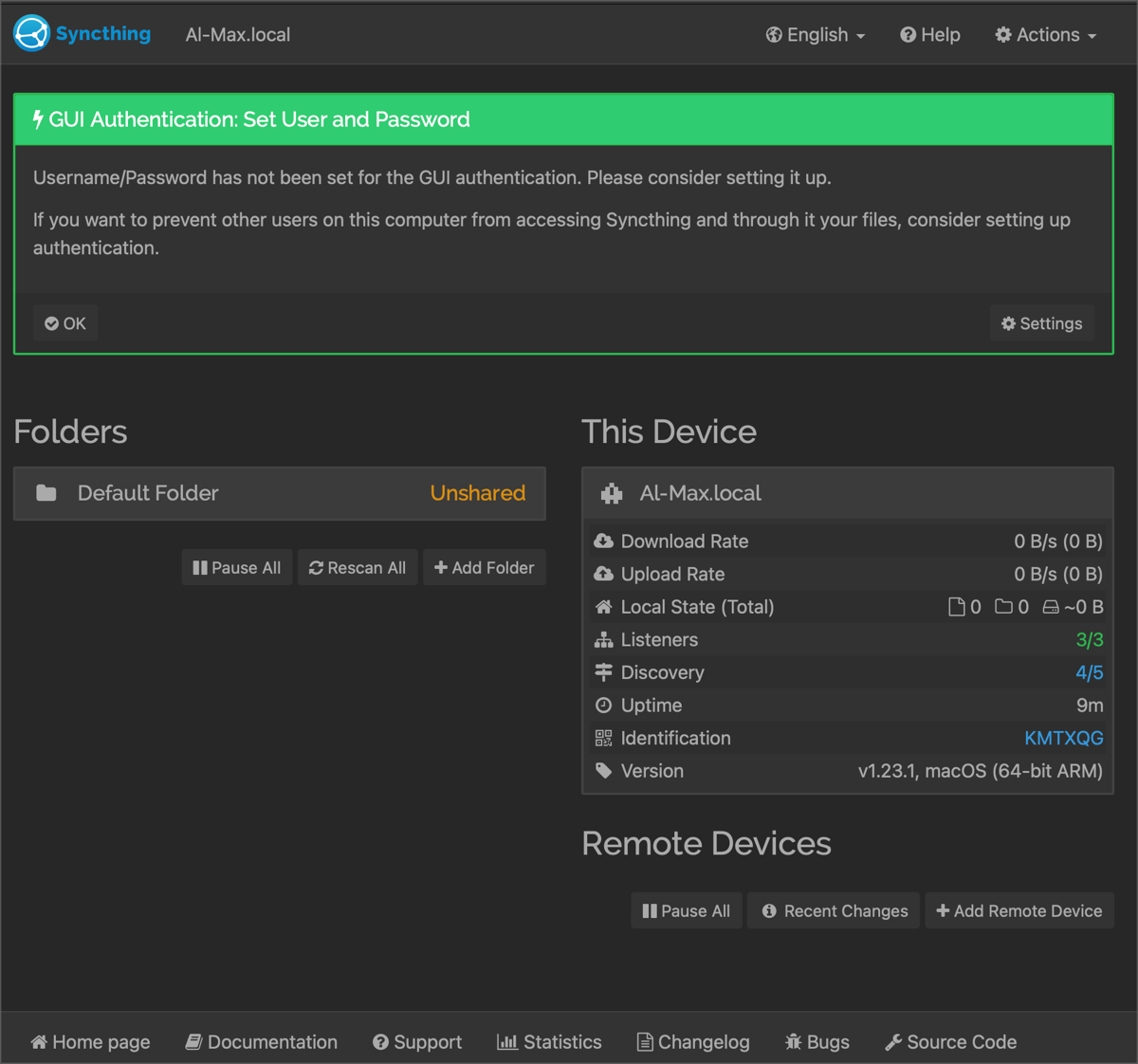The image size is (1138, 1064).
Task: Dismiss the authentication notice with OK
Action: [65, 323]
